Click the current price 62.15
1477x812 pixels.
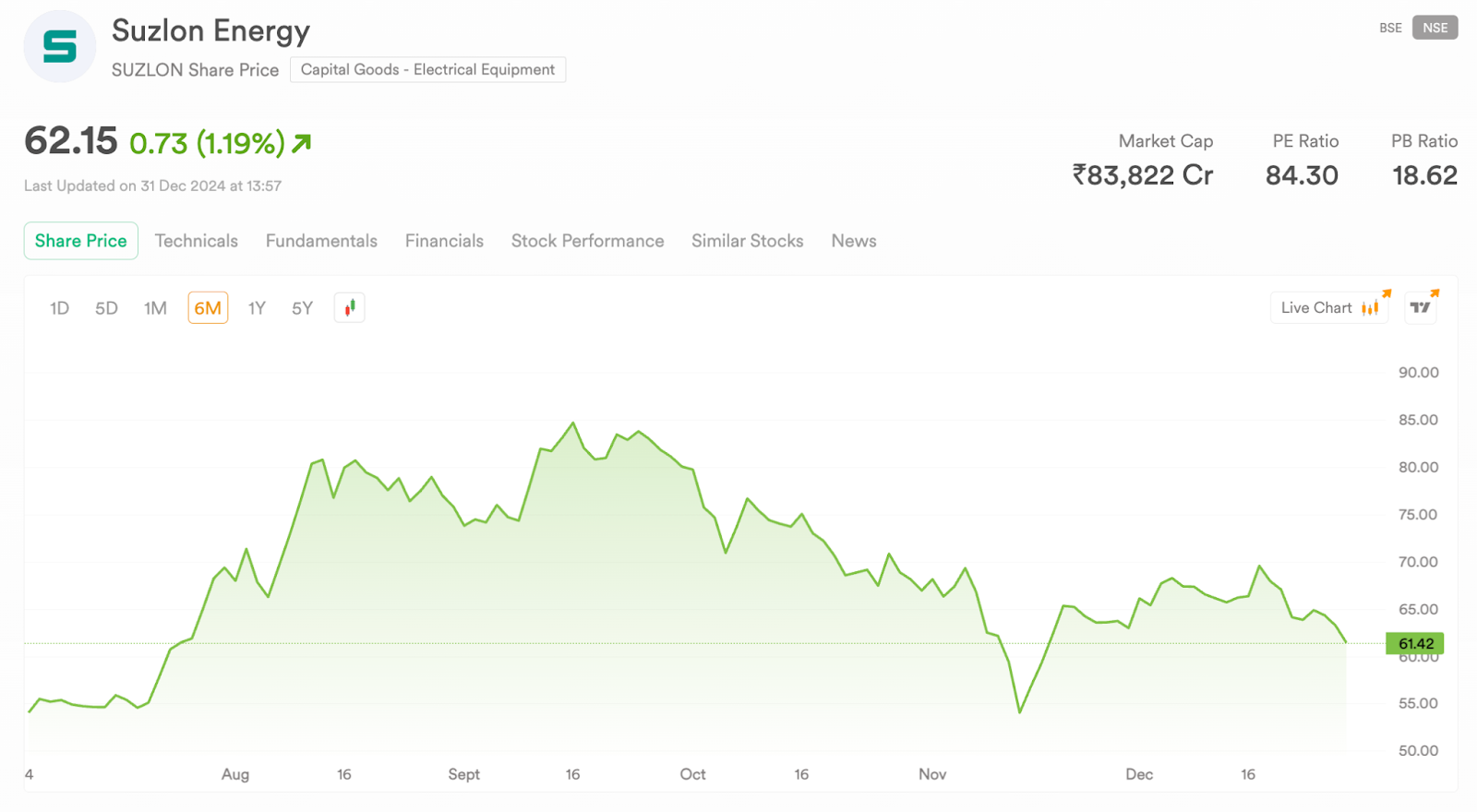(x=71, y=141)
